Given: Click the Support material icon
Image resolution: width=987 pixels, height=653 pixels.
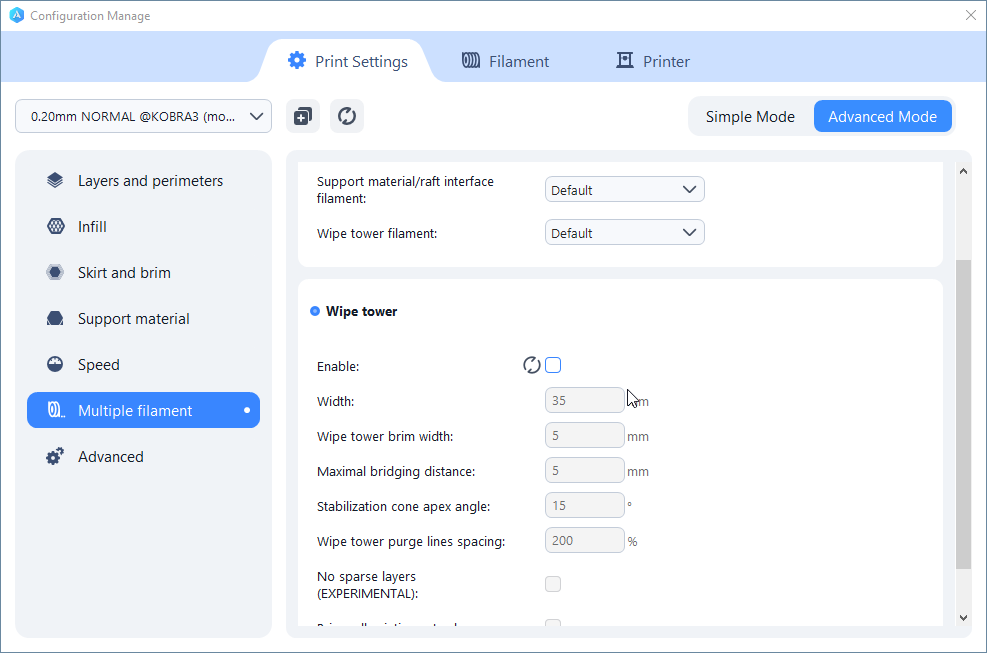Looking at the screenshot, I should click(56, 319).
